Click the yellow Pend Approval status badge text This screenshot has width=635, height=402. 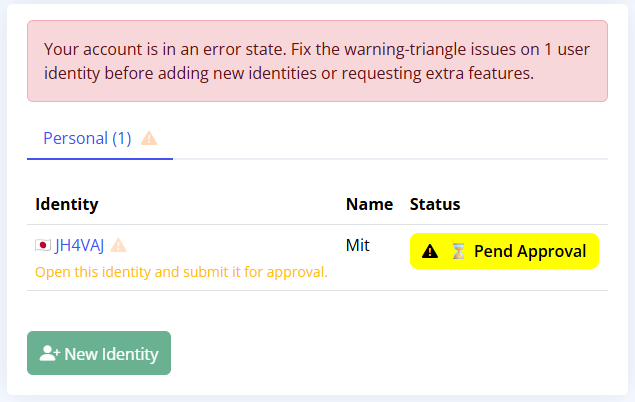[x=529, y=251]
